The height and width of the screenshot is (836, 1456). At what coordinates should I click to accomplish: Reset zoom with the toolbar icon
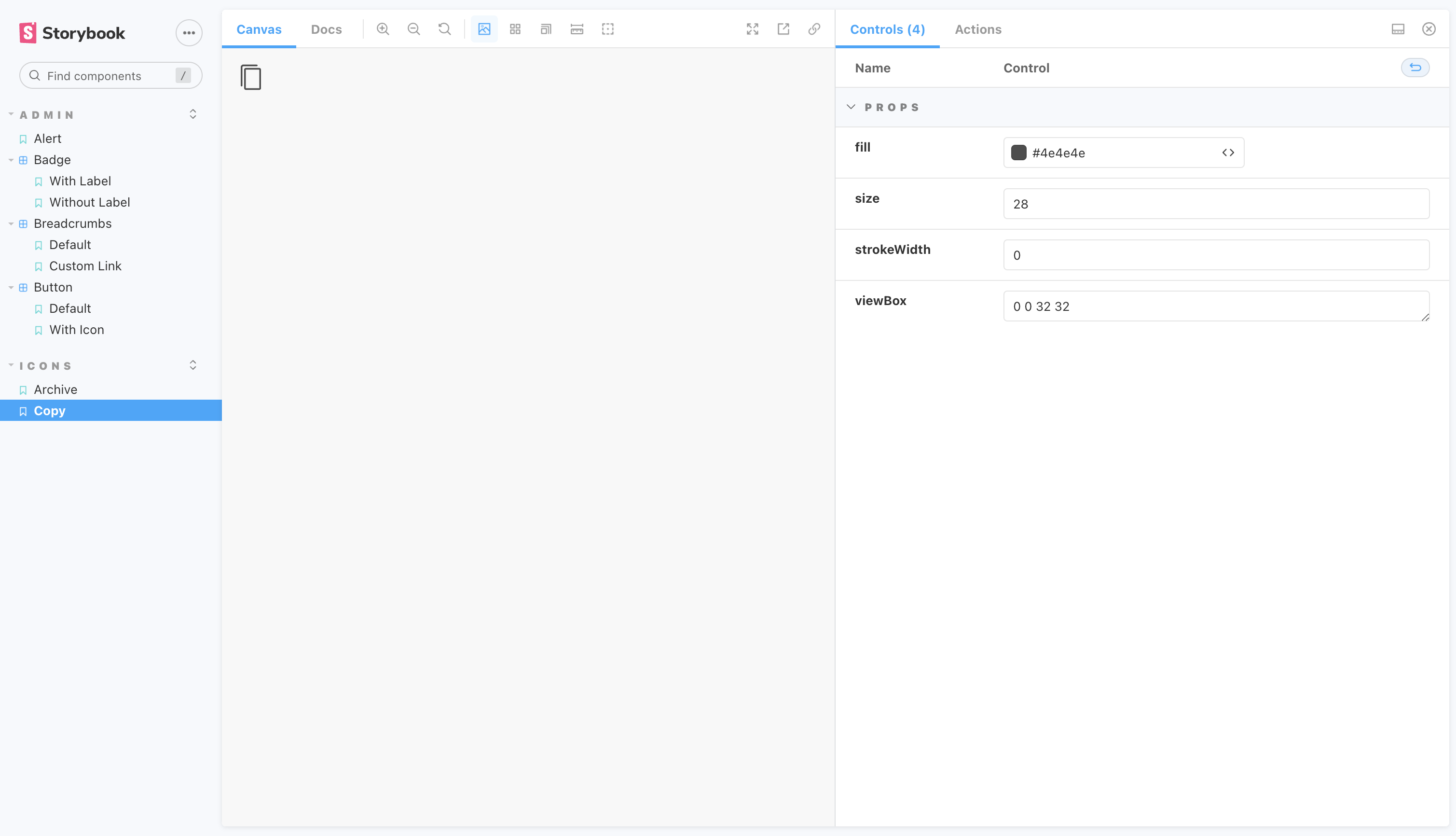point(445,28)
